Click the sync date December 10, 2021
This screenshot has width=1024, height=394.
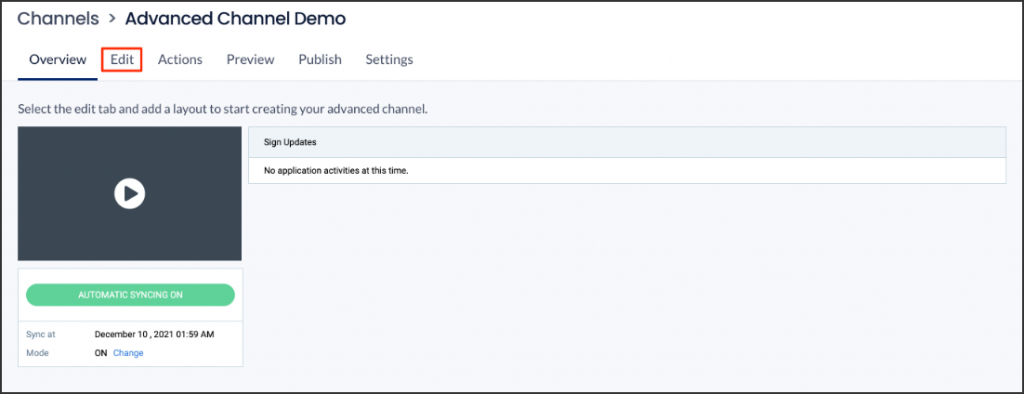154,334
